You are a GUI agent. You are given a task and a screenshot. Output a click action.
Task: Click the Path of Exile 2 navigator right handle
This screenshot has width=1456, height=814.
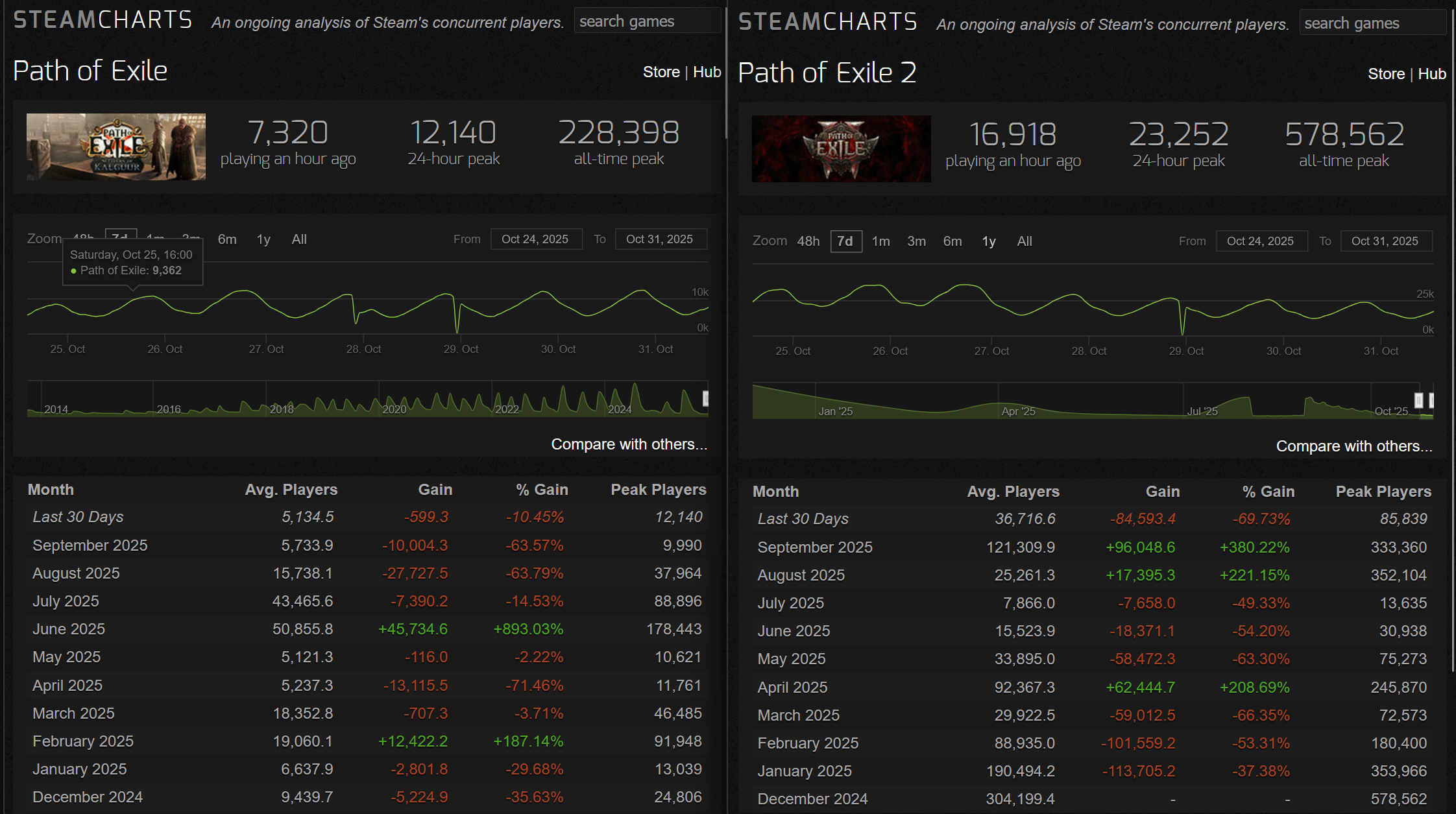pos(1431,400)
